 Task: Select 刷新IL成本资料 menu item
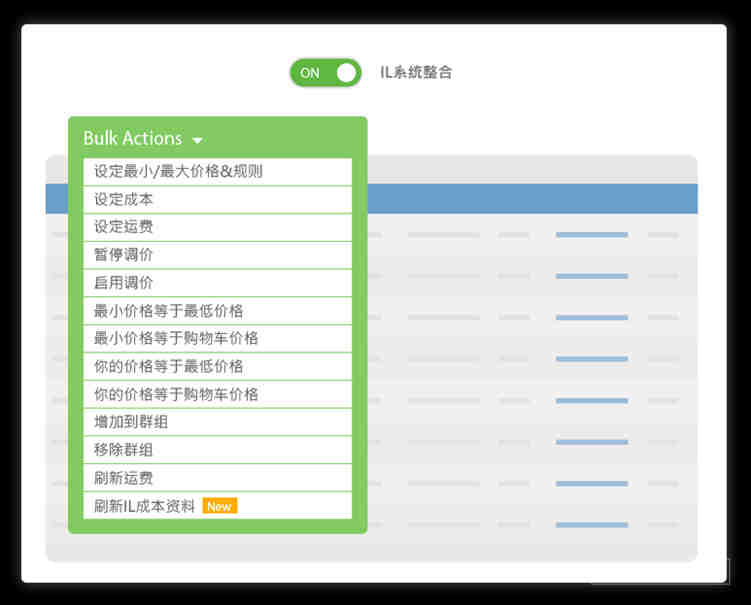click(217, 506)
